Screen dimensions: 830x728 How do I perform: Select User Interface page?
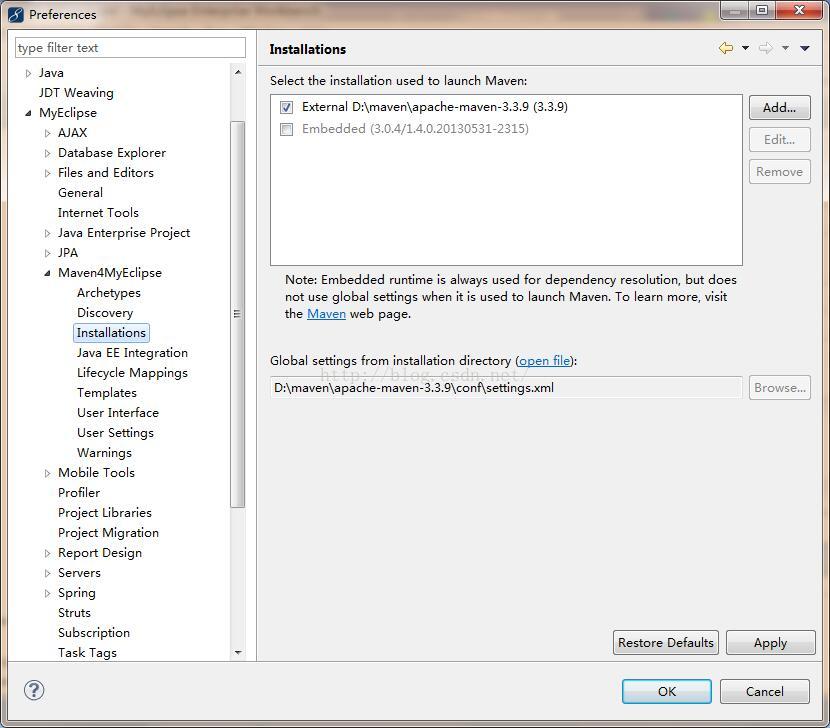(x=118, y=413)
